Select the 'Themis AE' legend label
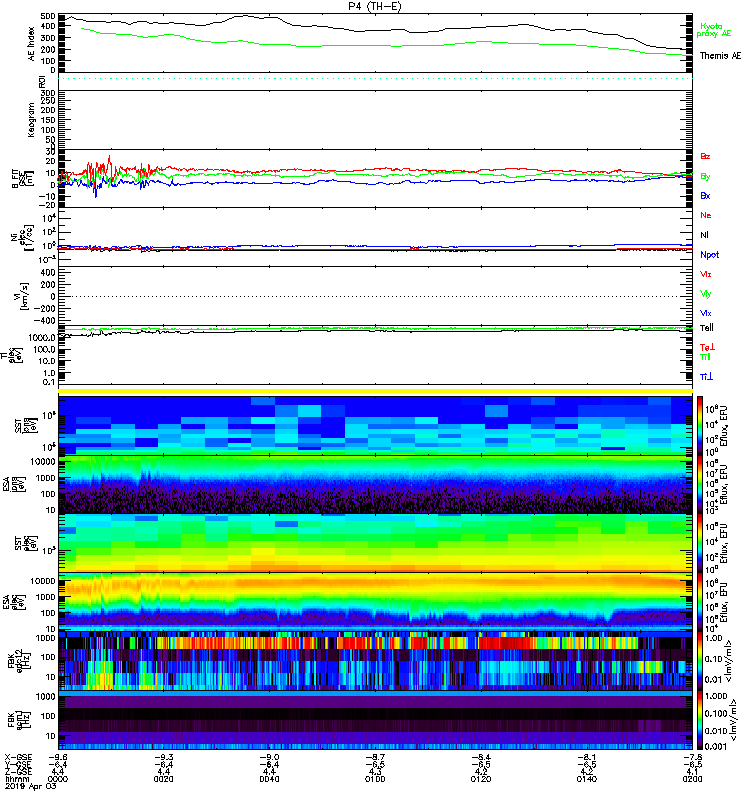This screenshot has height=800, width=750. (720, 56)
